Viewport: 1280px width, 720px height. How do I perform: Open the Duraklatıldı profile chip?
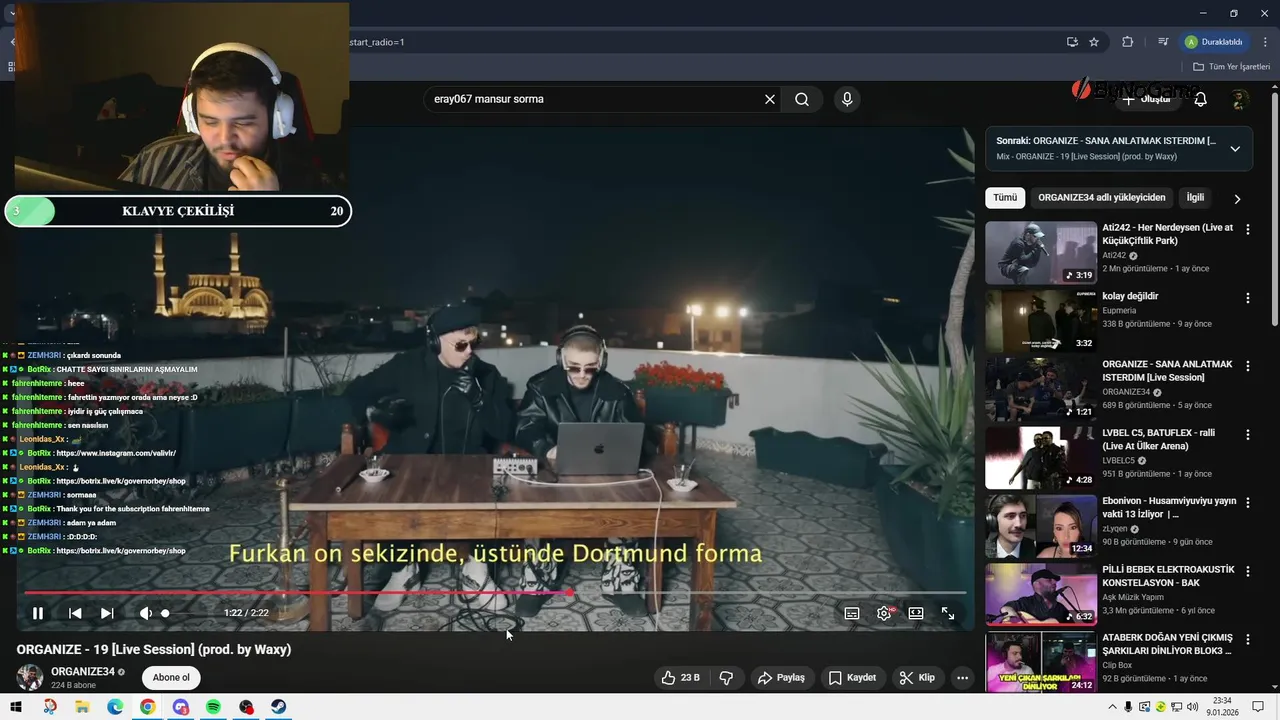[x=1215, y=42]
